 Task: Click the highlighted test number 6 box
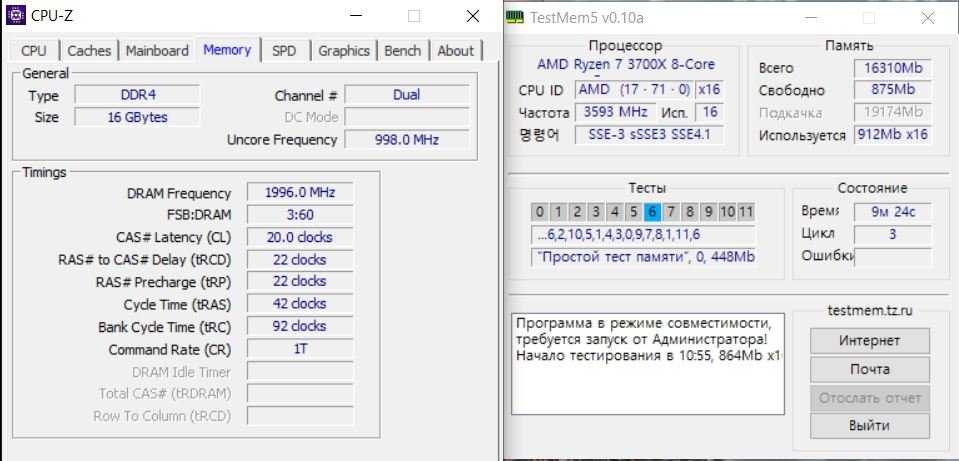pyautogui.click(x=653, y=211)
